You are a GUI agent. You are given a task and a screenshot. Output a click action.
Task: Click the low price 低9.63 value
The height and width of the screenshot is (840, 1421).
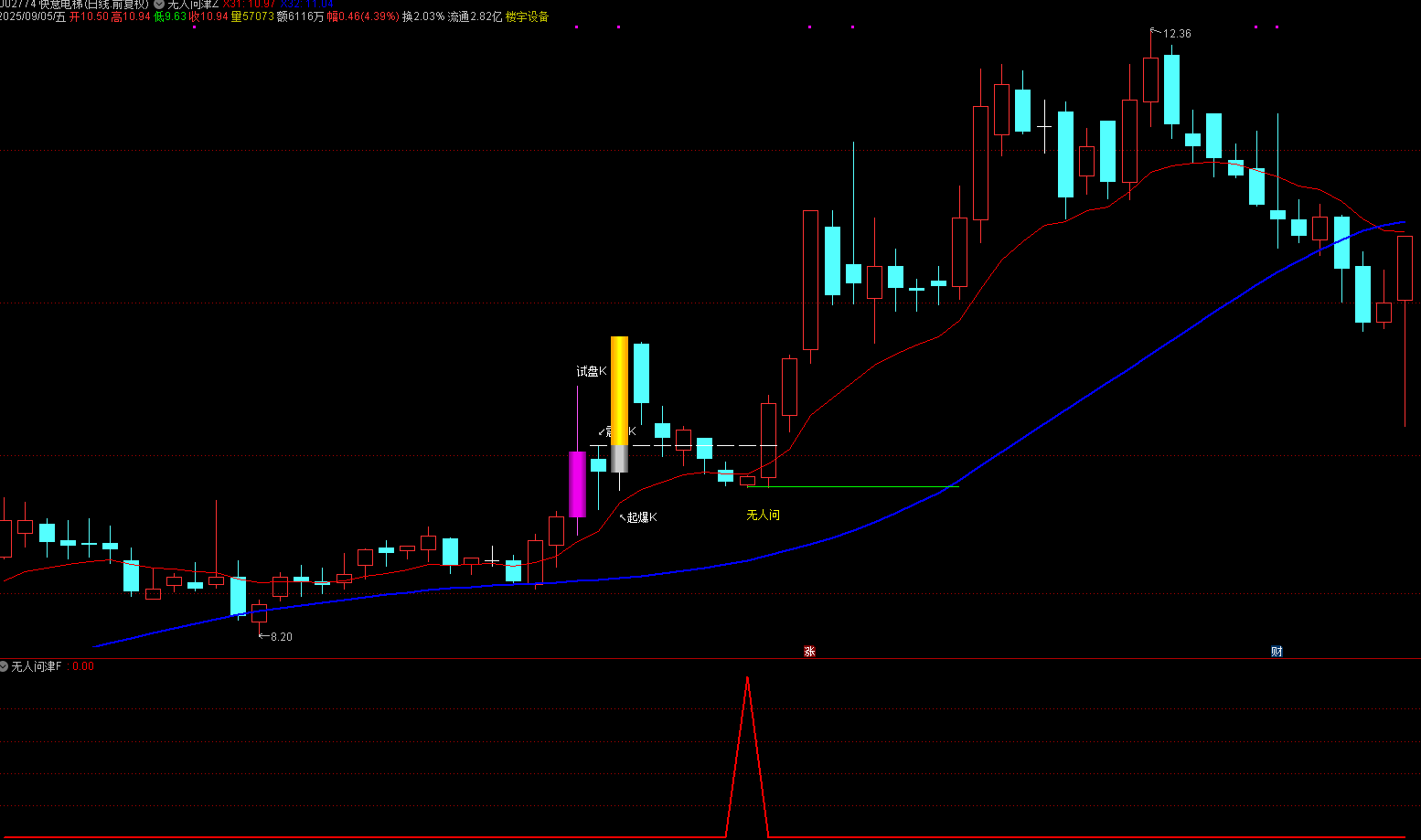point(170,16)
